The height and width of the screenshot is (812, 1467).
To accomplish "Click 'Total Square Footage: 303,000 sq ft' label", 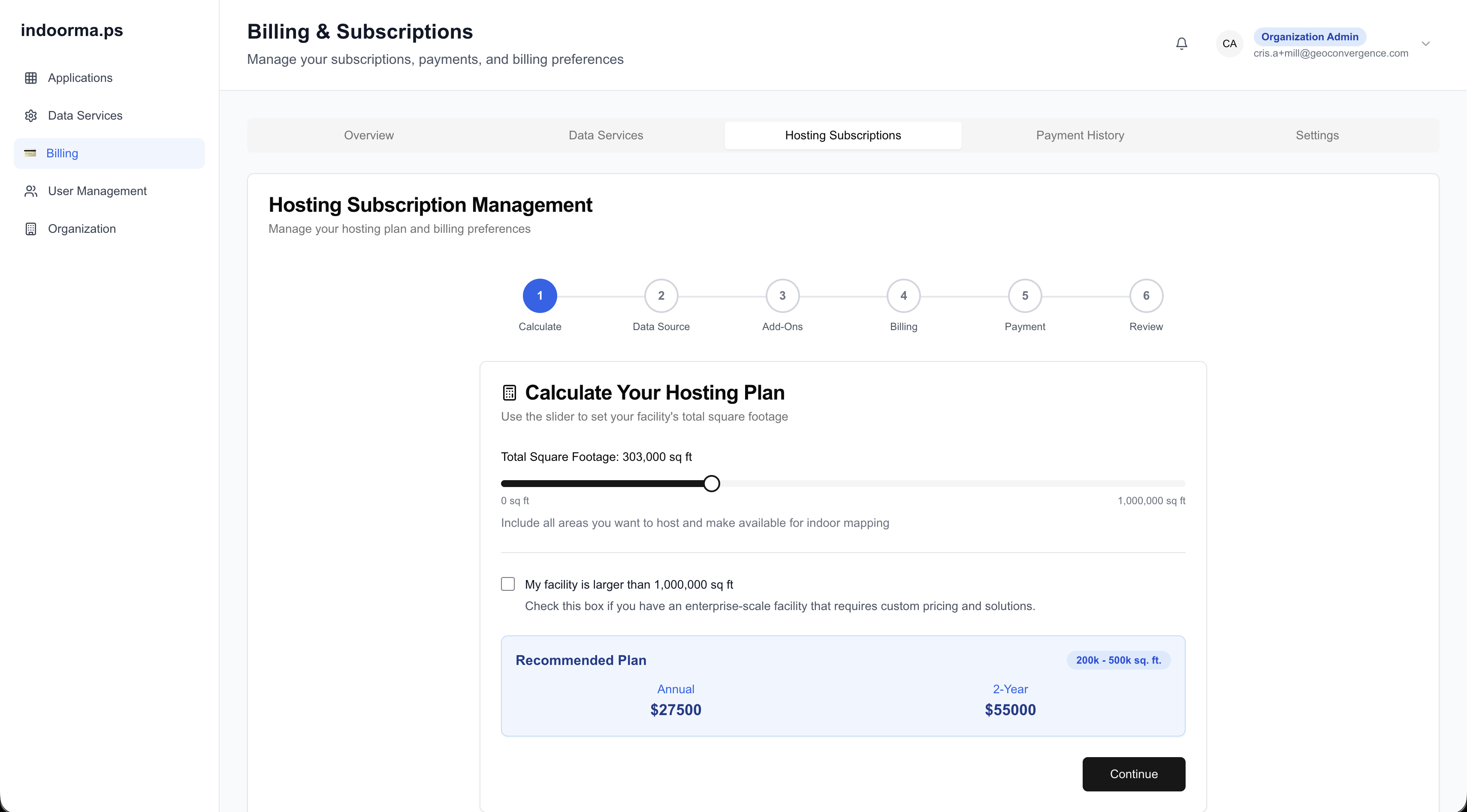I will point(596,457).
